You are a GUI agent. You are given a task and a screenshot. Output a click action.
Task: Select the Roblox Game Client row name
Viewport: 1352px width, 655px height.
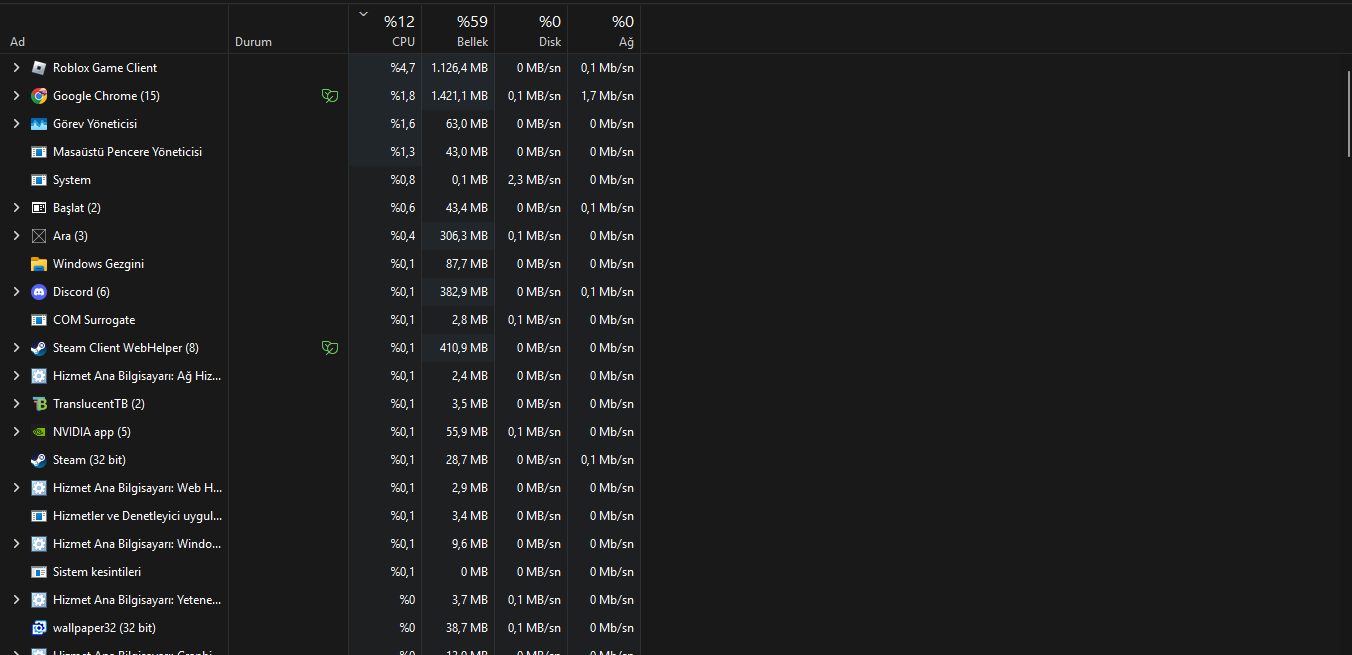click(105, 68)
